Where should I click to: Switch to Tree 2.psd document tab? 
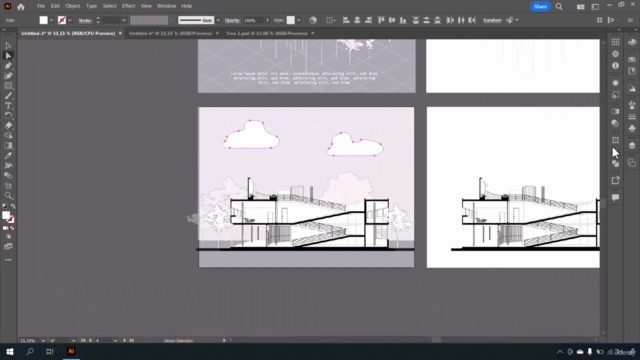pos(267,33)
